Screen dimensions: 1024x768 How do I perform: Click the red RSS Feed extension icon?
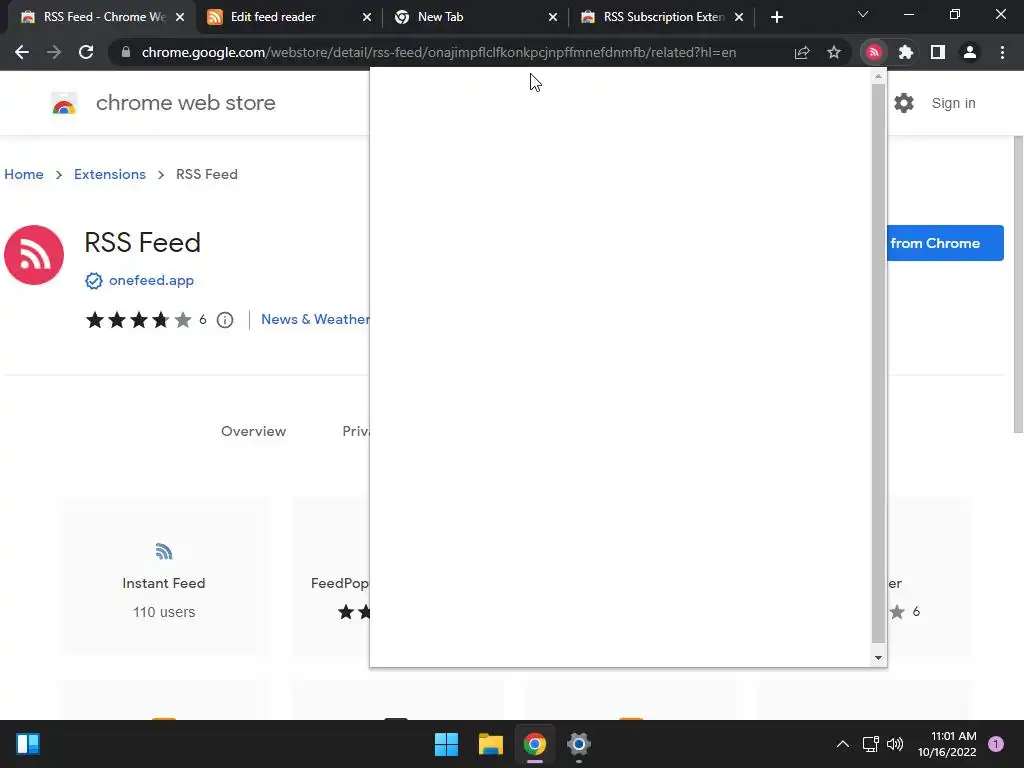(x=874, y=52)
